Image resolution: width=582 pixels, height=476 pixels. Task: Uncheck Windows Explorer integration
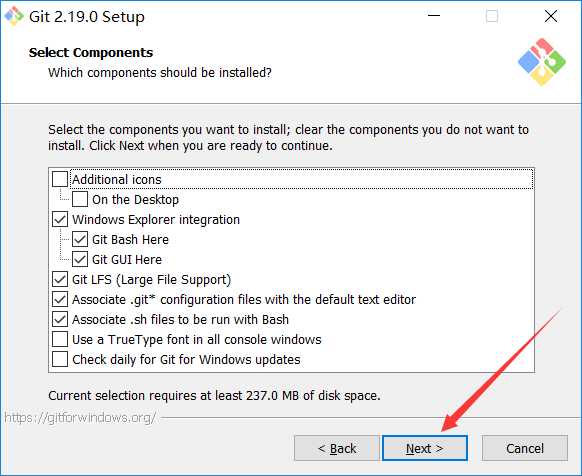[60, 219]
